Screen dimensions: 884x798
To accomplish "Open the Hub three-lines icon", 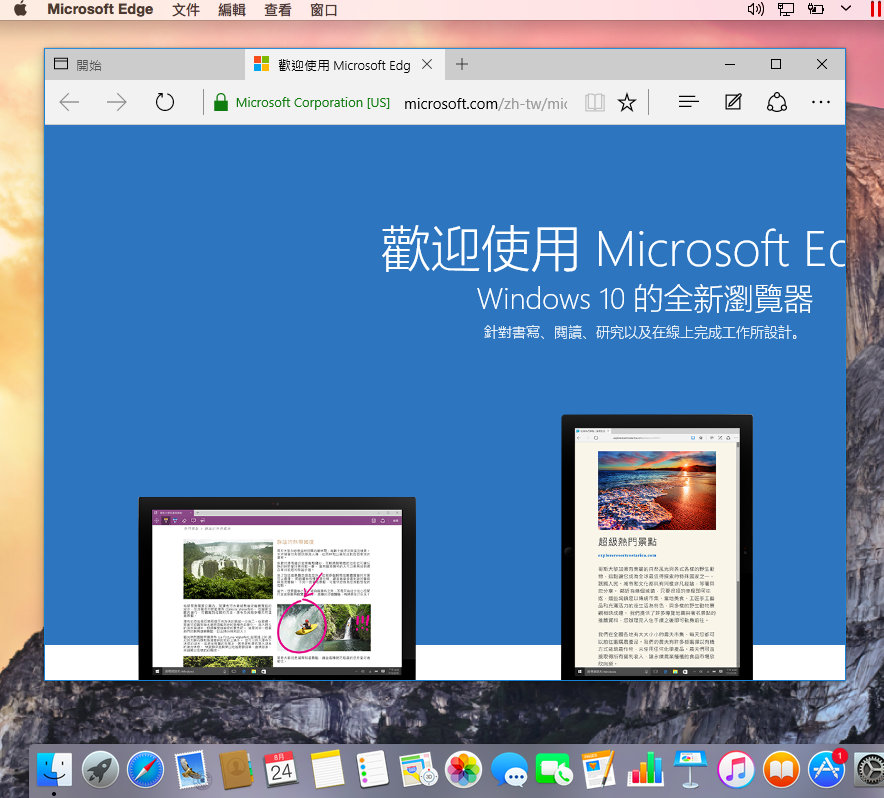I will point(688,102).
